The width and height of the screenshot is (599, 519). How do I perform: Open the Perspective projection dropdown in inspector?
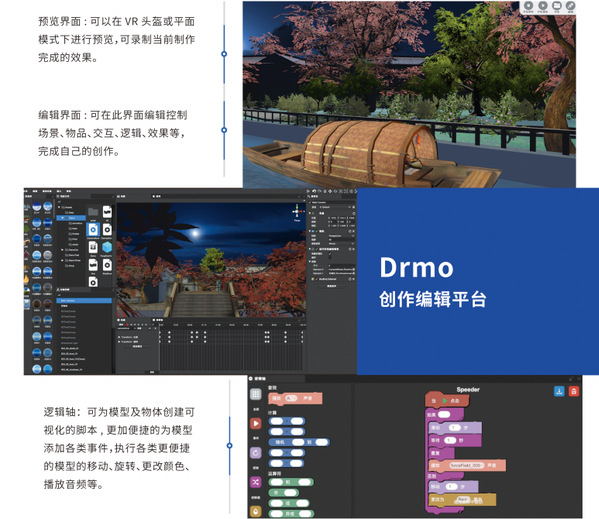pyautogui.click(x=341, y=236)
